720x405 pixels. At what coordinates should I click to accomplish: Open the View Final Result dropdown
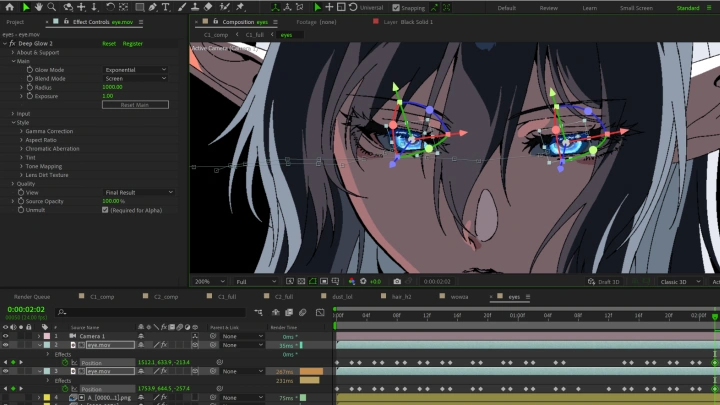coord(138,192)
